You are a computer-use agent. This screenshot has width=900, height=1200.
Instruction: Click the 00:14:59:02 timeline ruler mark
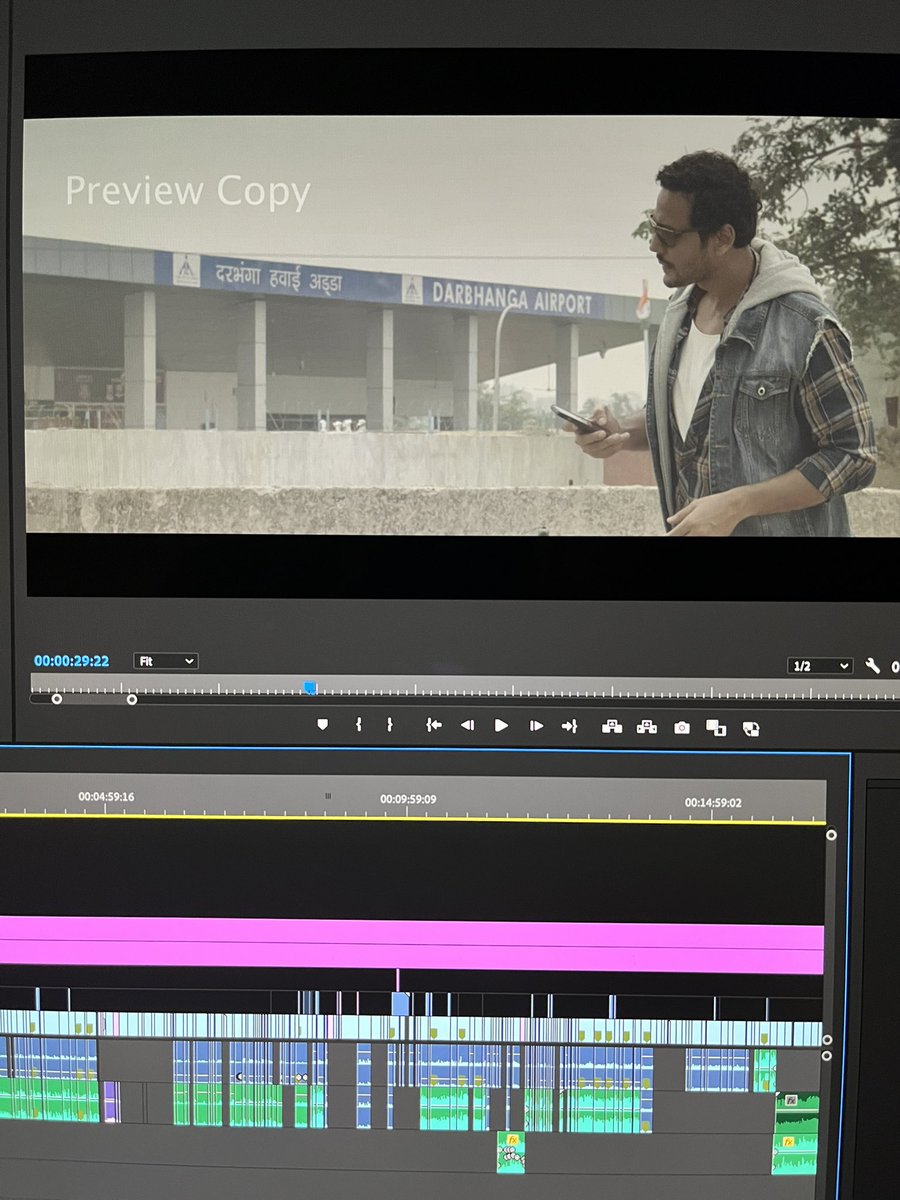(x=713, y=802)
